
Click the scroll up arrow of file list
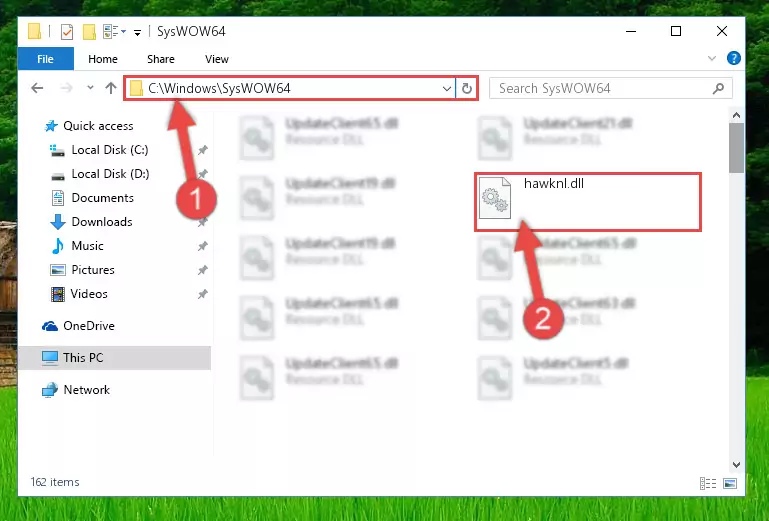coord(736,115)
